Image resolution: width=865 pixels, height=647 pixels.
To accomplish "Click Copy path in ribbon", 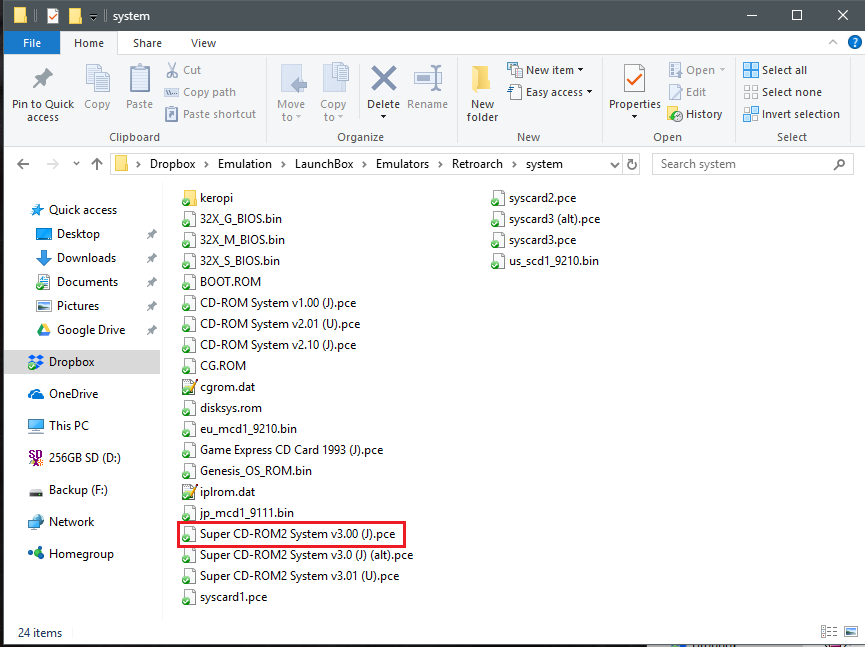I will click(x=200, y=92).
